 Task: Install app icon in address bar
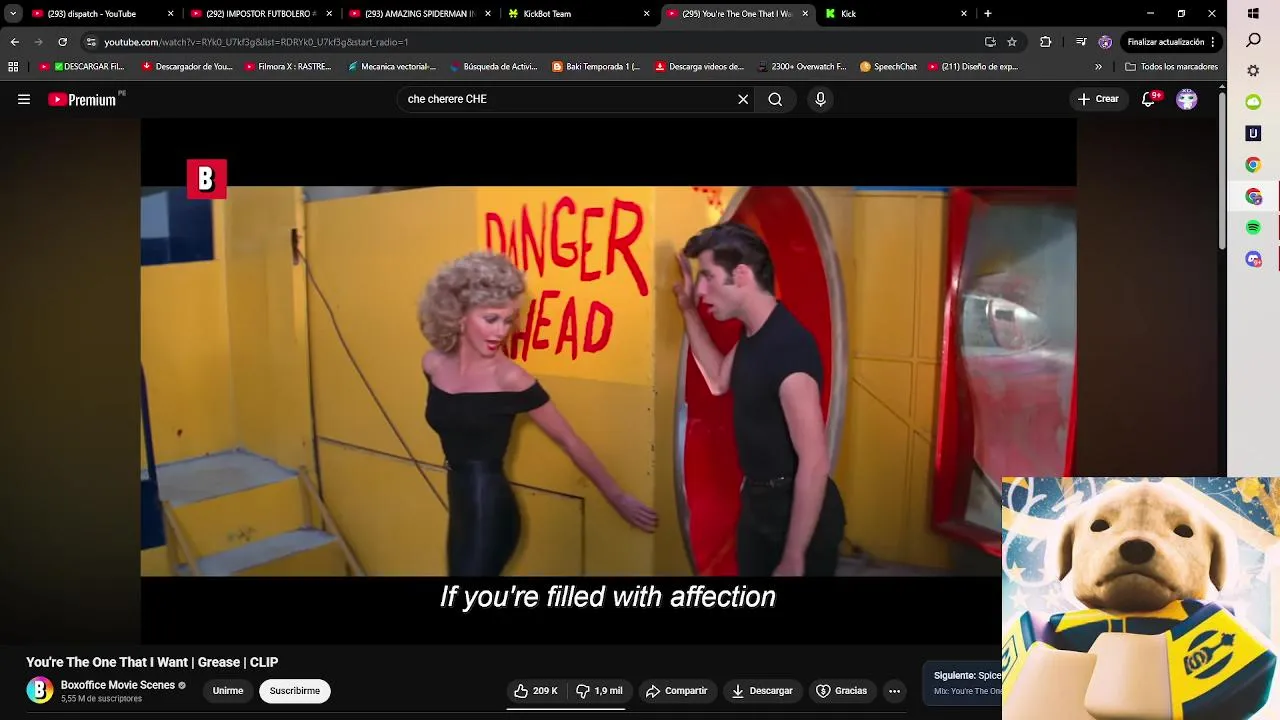click(990, 42)
